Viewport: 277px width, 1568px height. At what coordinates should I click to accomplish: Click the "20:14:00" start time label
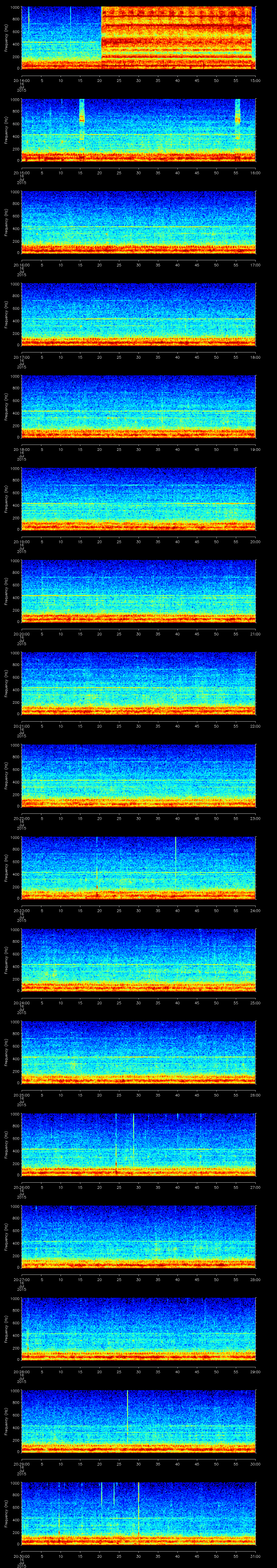pos(21,80)
